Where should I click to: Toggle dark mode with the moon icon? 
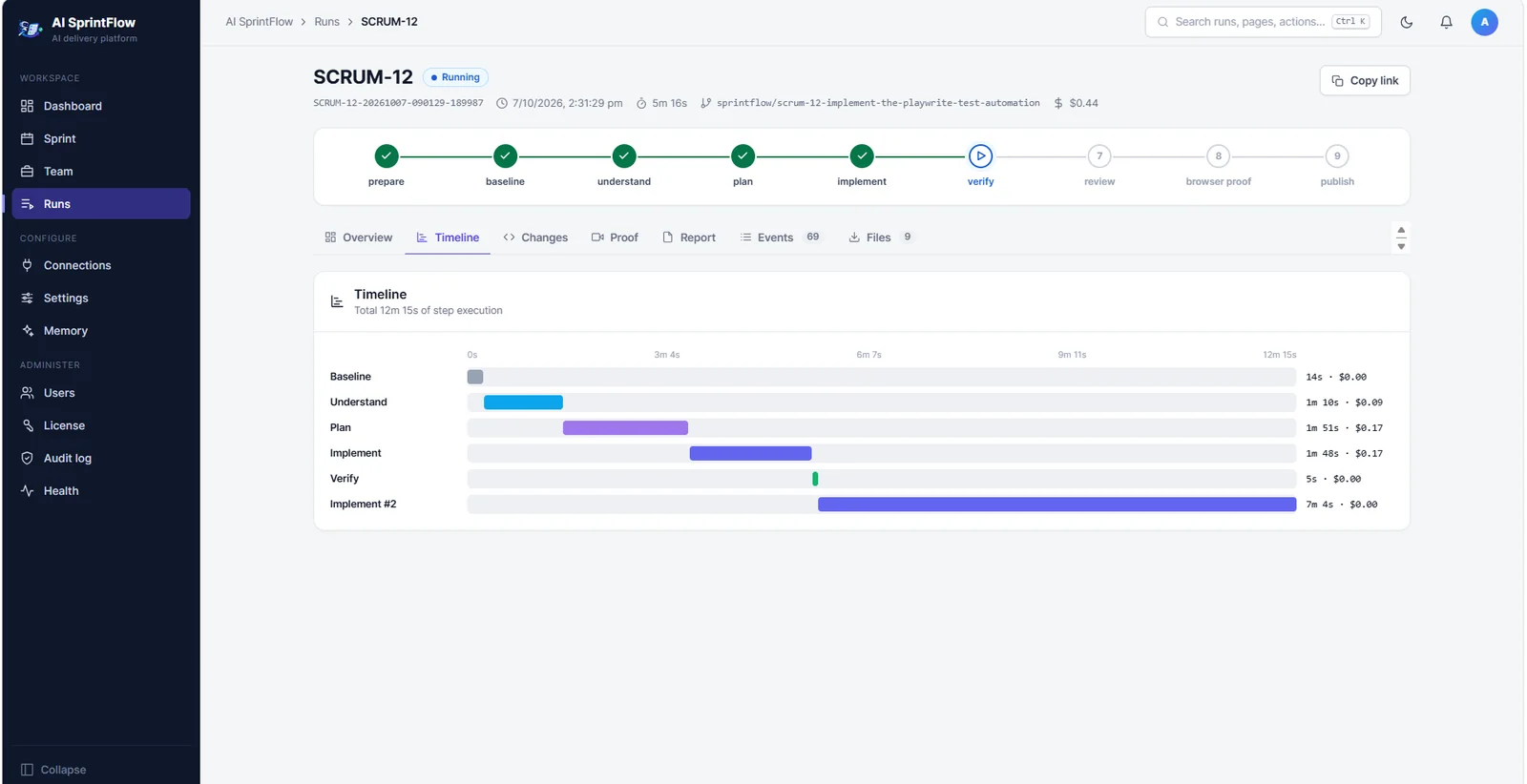[1406, 22]
